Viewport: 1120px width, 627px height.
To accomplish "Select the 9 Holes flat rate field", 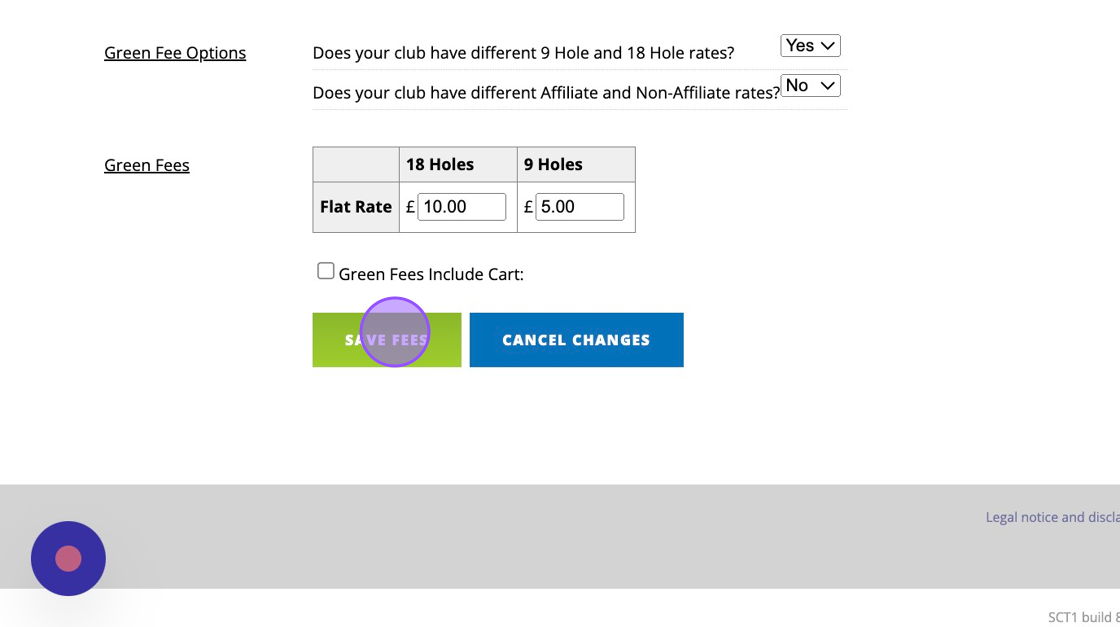I will tap(579, 207).
